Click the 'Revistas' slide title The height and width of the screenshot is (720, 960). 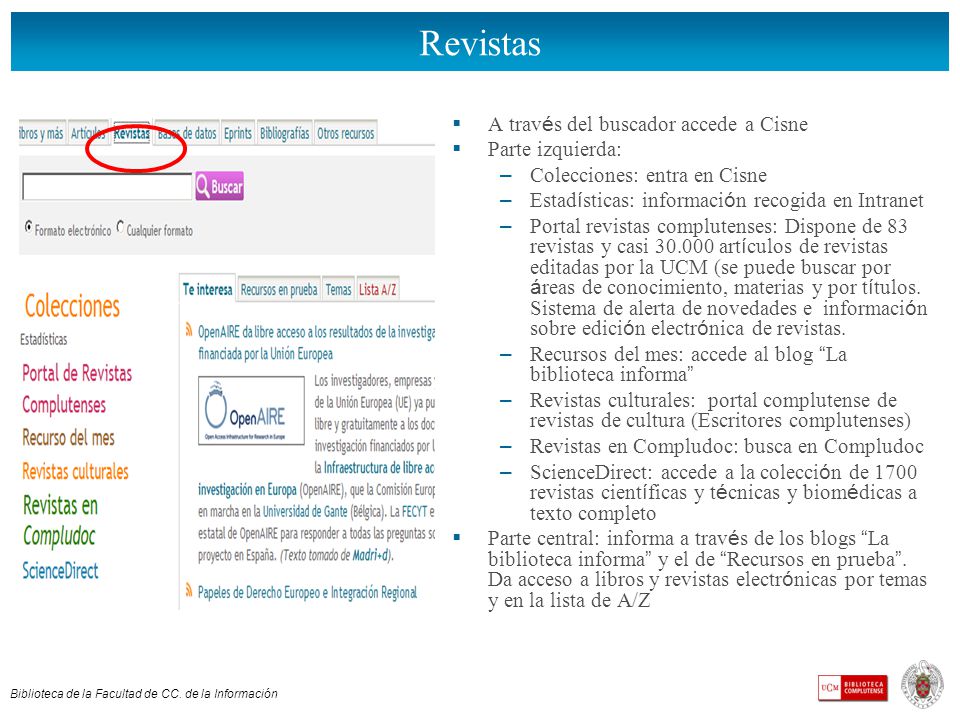point(480,43)
